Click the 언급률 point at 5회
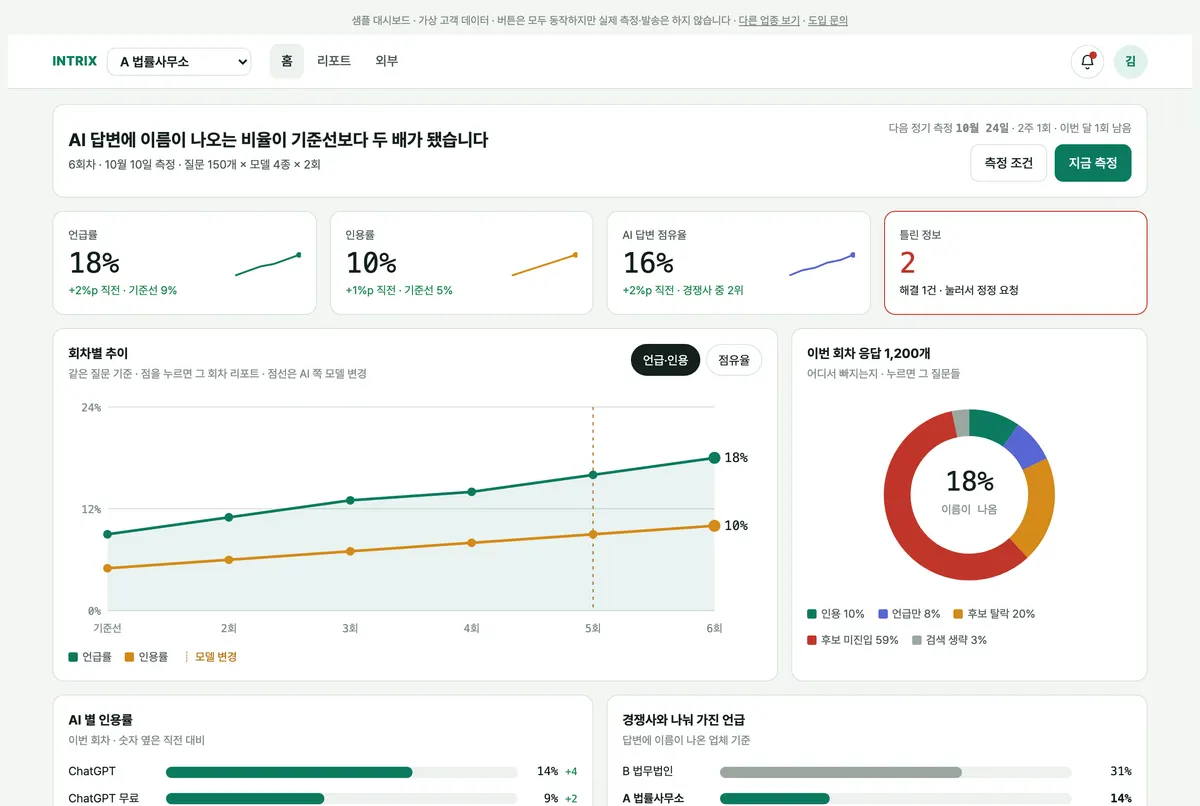The width and height of the screenshot is (1200, 806). (593, 475)
